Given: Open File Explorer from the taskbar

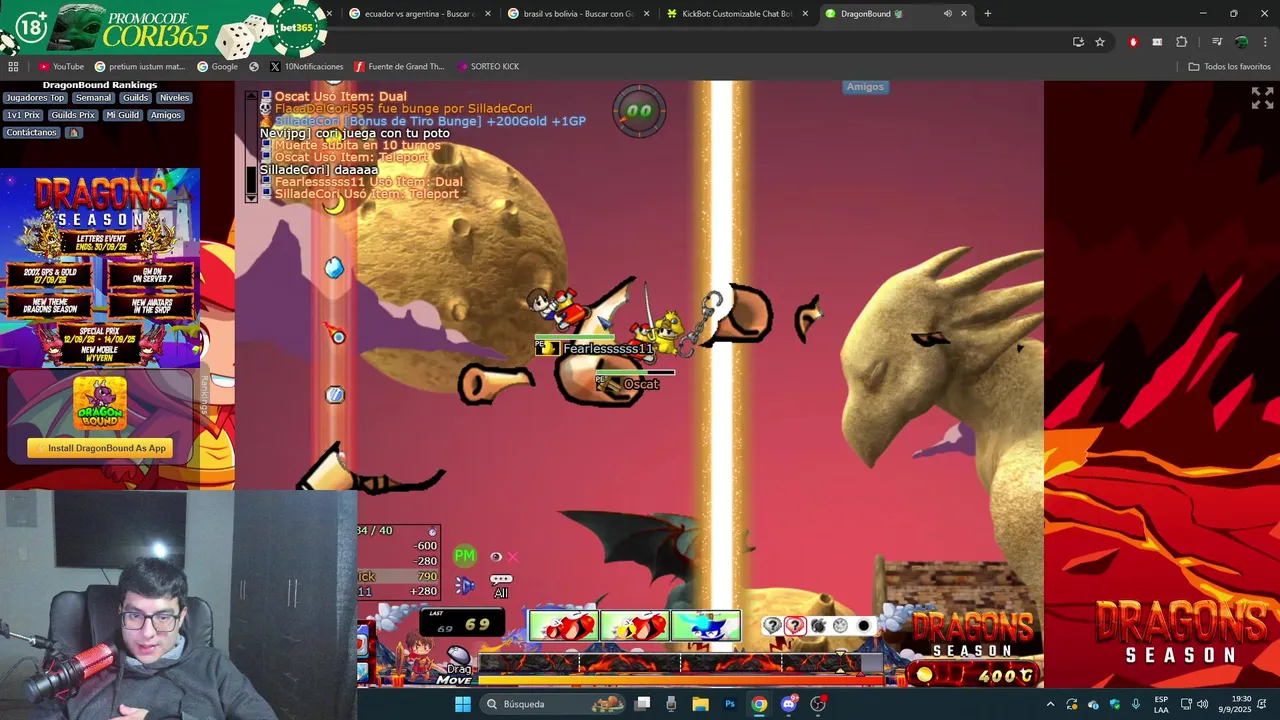Looking at the screenshot, I should coord(700,704).
